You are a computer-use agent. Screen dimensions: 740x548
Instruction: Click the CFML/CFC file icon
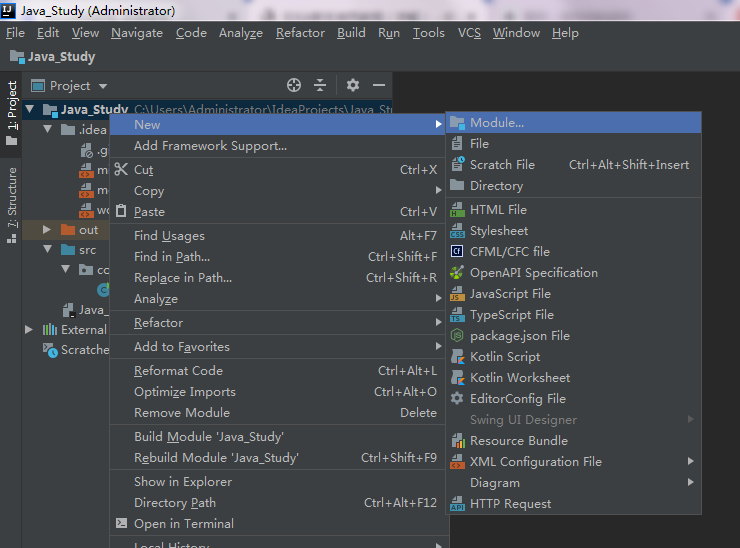457,251
